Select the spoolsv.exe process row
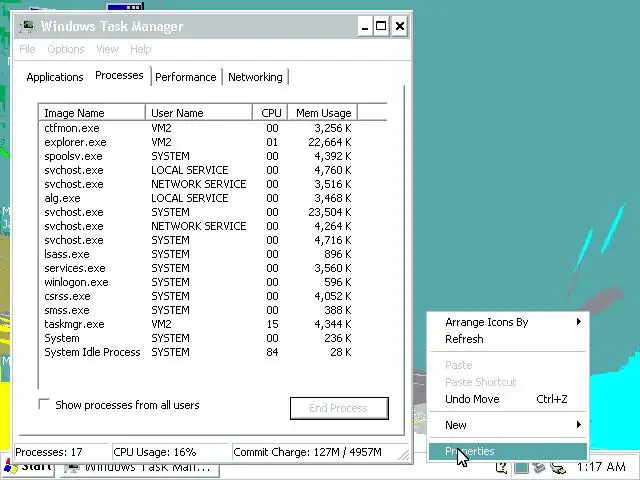640x480 pixels. pos(198,156)
